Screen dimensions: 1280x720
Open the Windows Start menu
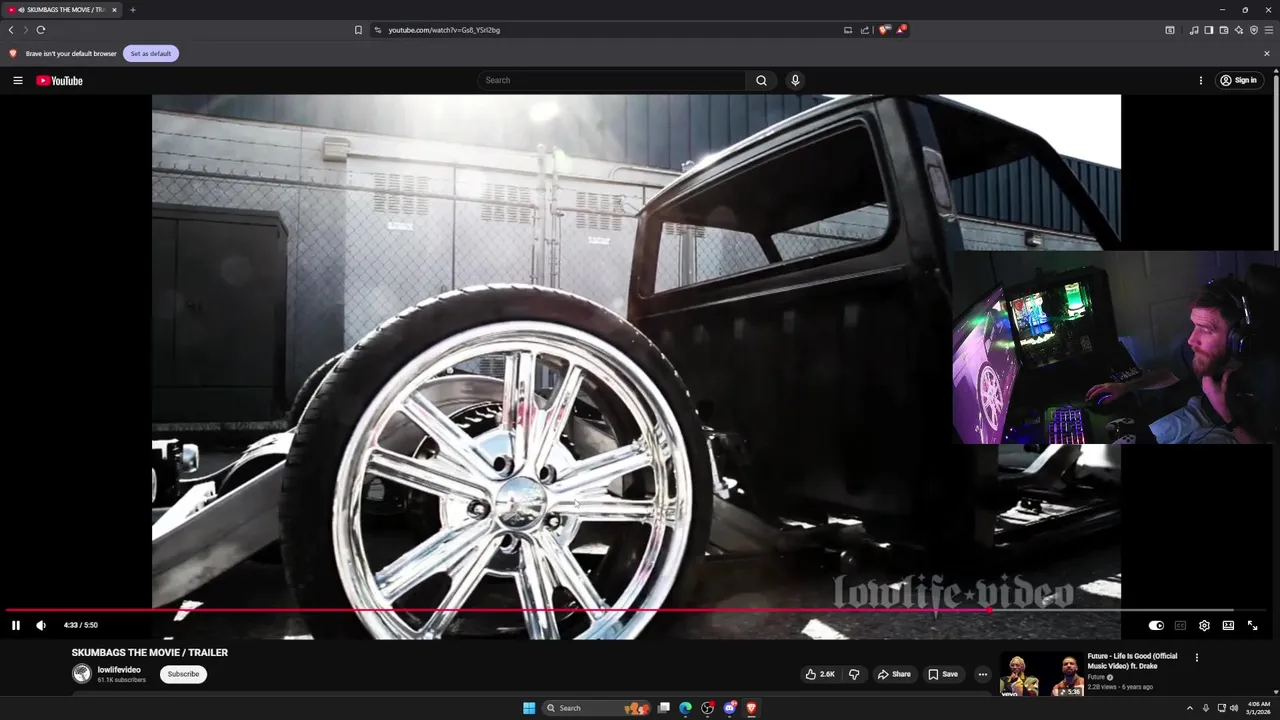529,708
